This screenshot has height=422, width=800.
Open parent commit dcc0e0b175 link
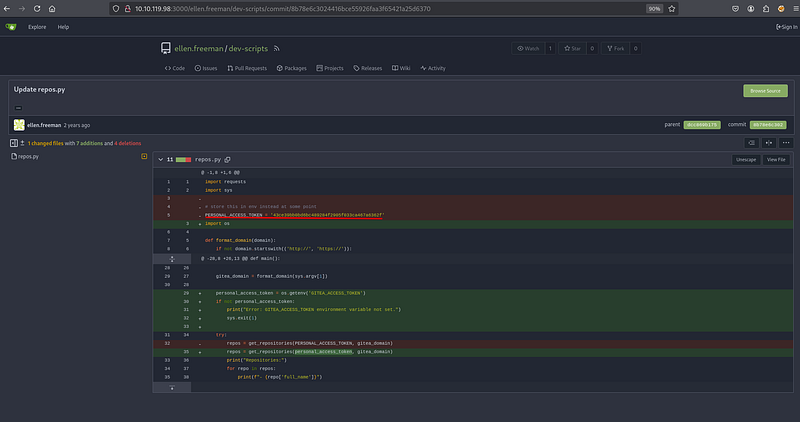(x=700, y=125)
